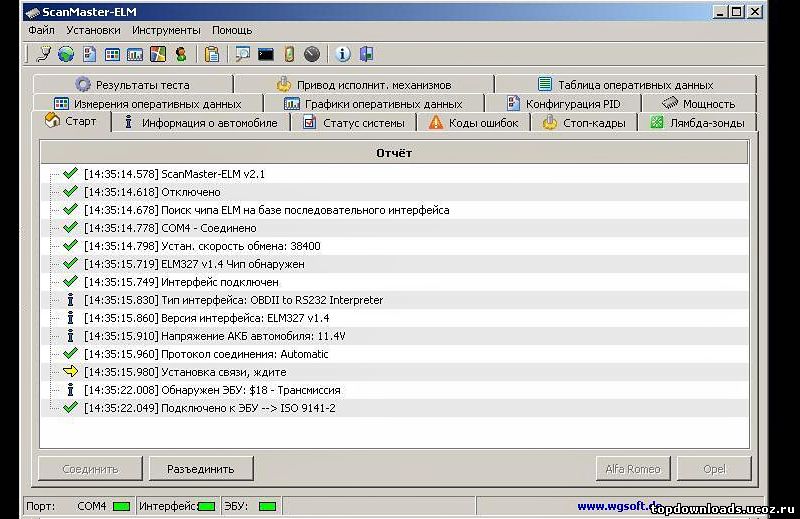This screenshot has width=800, height=519.
Task: Open the Помощь menu
Action: 232,30
